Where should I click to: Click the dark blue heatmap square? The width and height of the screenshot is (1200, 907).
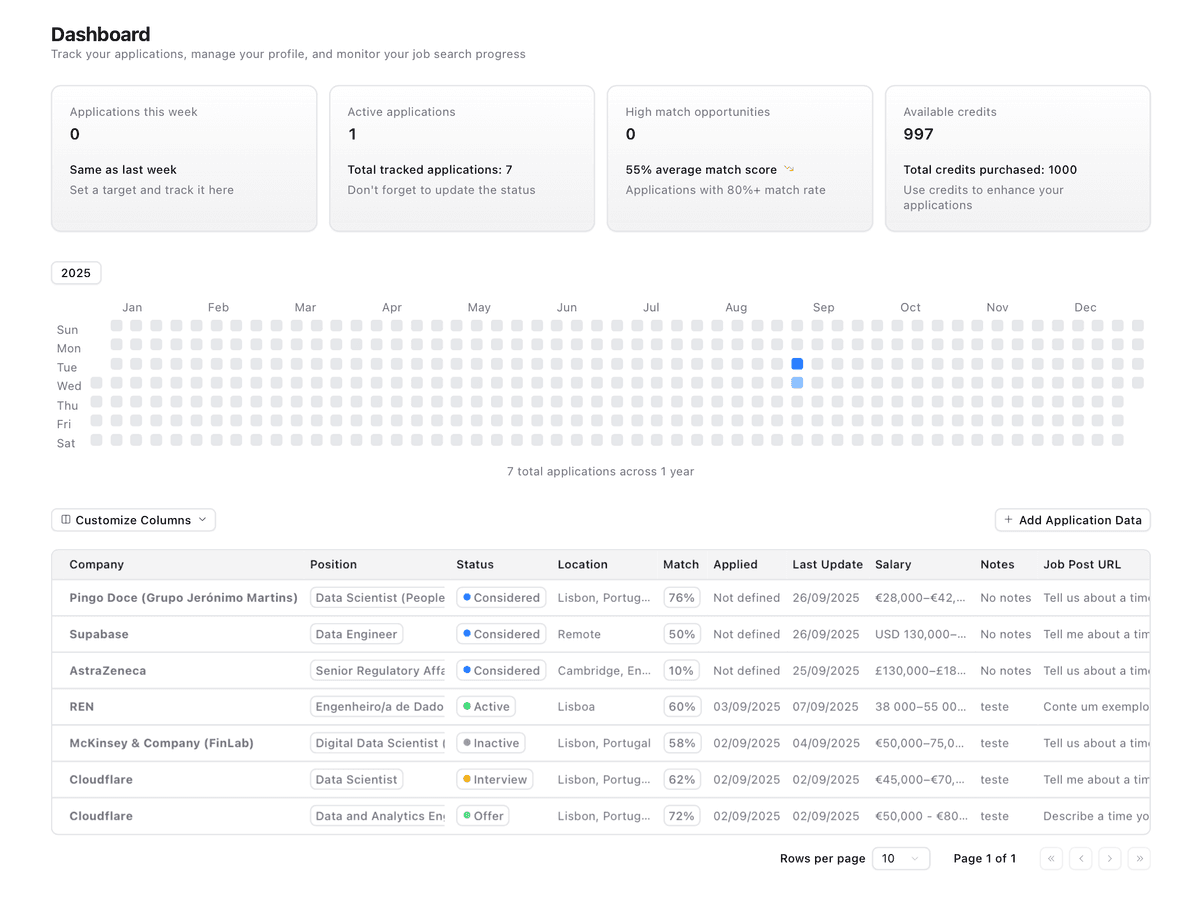[x=797, y=364]
